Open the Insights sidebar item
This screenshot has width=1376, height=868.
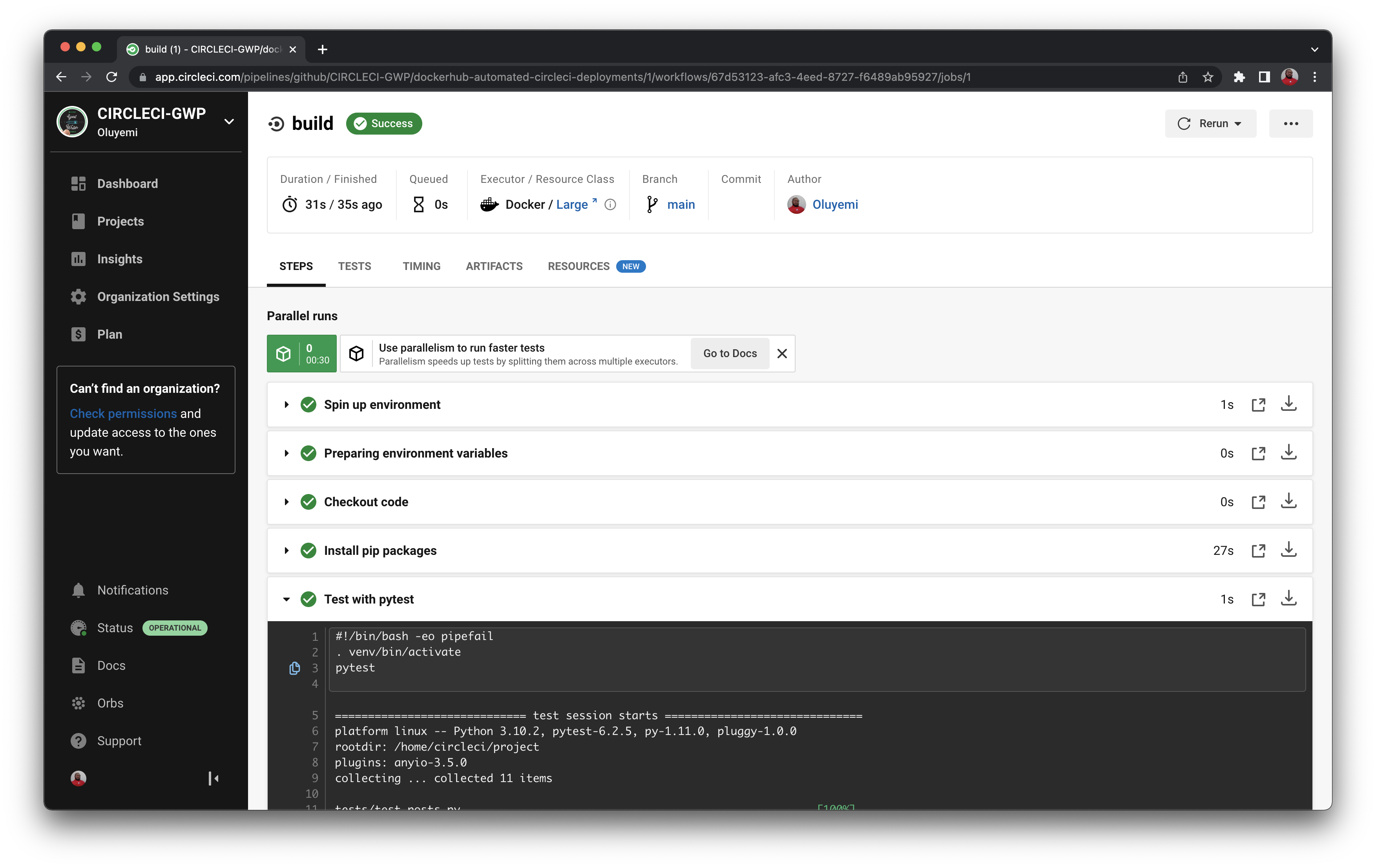click(x=119, y=259)
